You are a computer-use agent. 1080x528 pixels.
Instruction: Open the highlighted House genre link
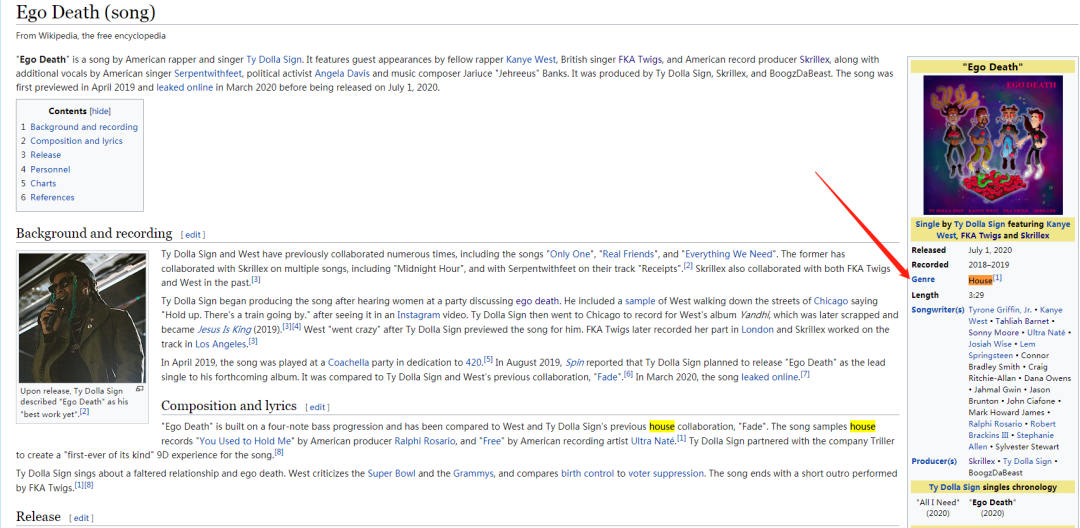980,280
